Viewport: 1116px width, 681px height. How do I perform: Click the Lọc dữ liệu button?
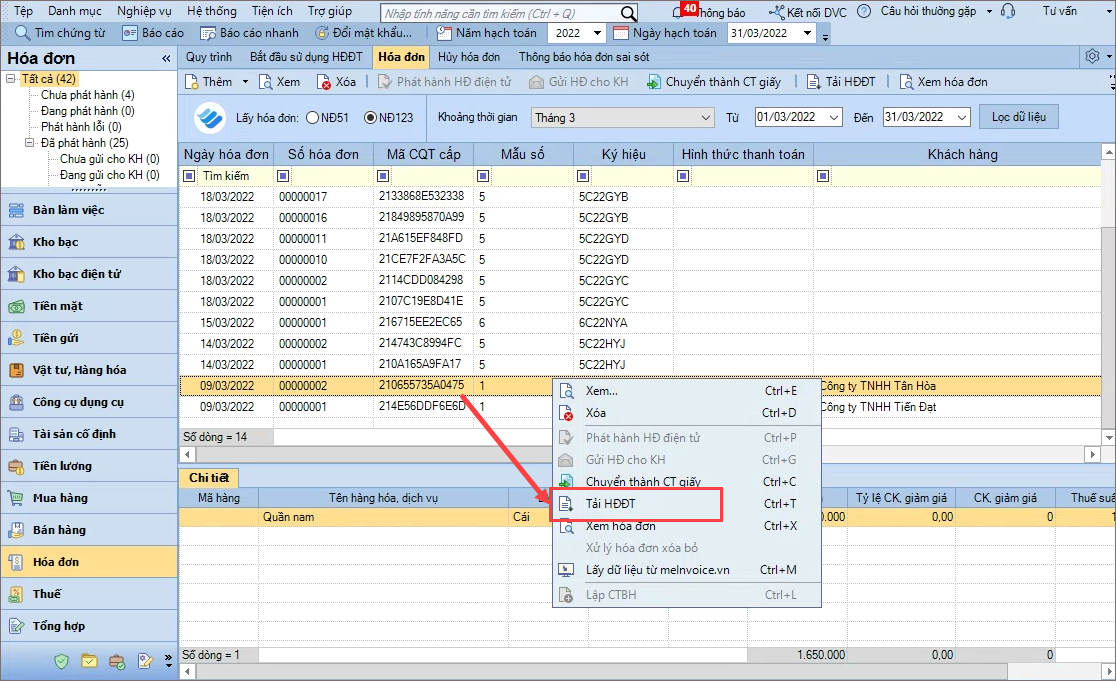pyautogui.click(x=1018, y=117)
